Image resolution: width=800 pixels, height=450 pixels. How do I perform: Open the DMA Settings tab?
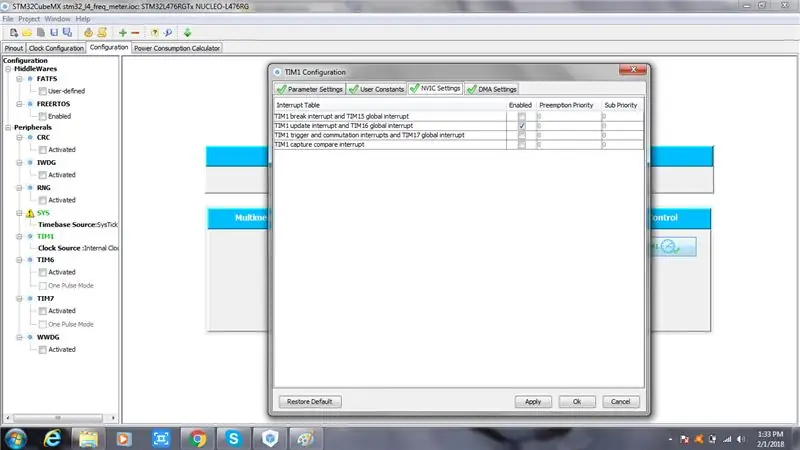492,89
